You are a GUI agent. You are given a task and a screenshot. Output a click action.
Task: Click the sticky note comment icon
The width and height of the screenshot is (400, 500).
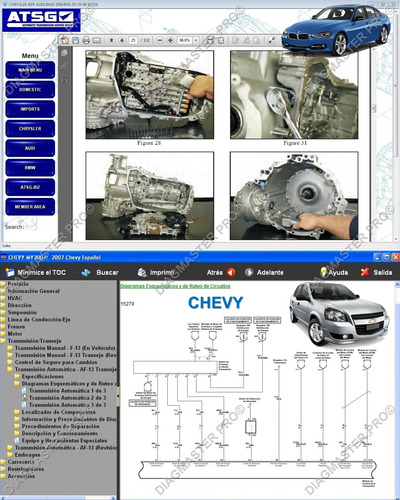pos(236,40)
